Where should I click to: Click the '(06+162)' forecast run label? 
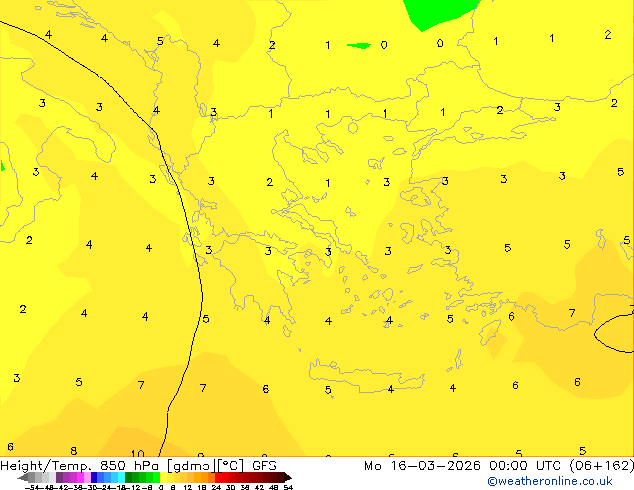click(602, 466)
